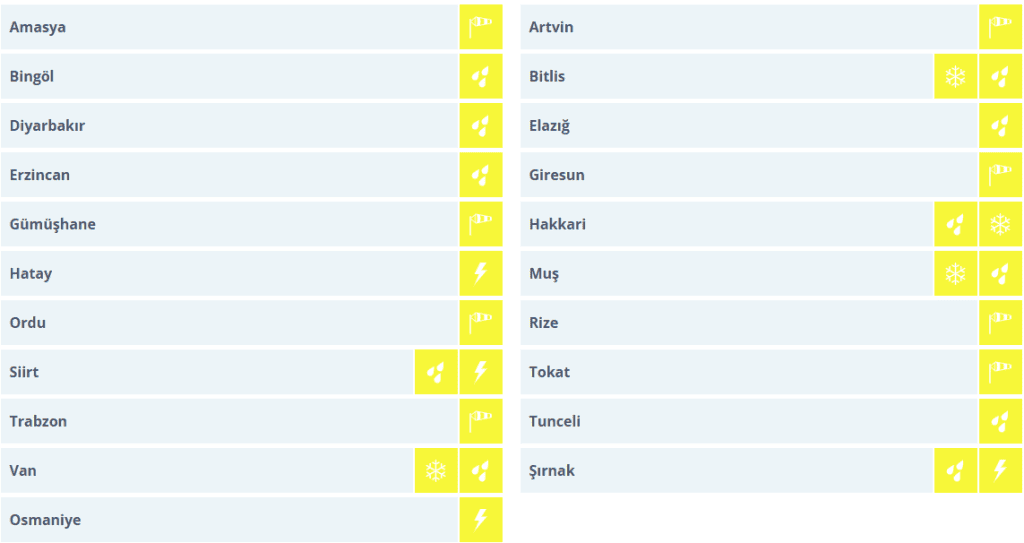Click the thunderstorm icon in the Hatay row

(x=480, y=273)
